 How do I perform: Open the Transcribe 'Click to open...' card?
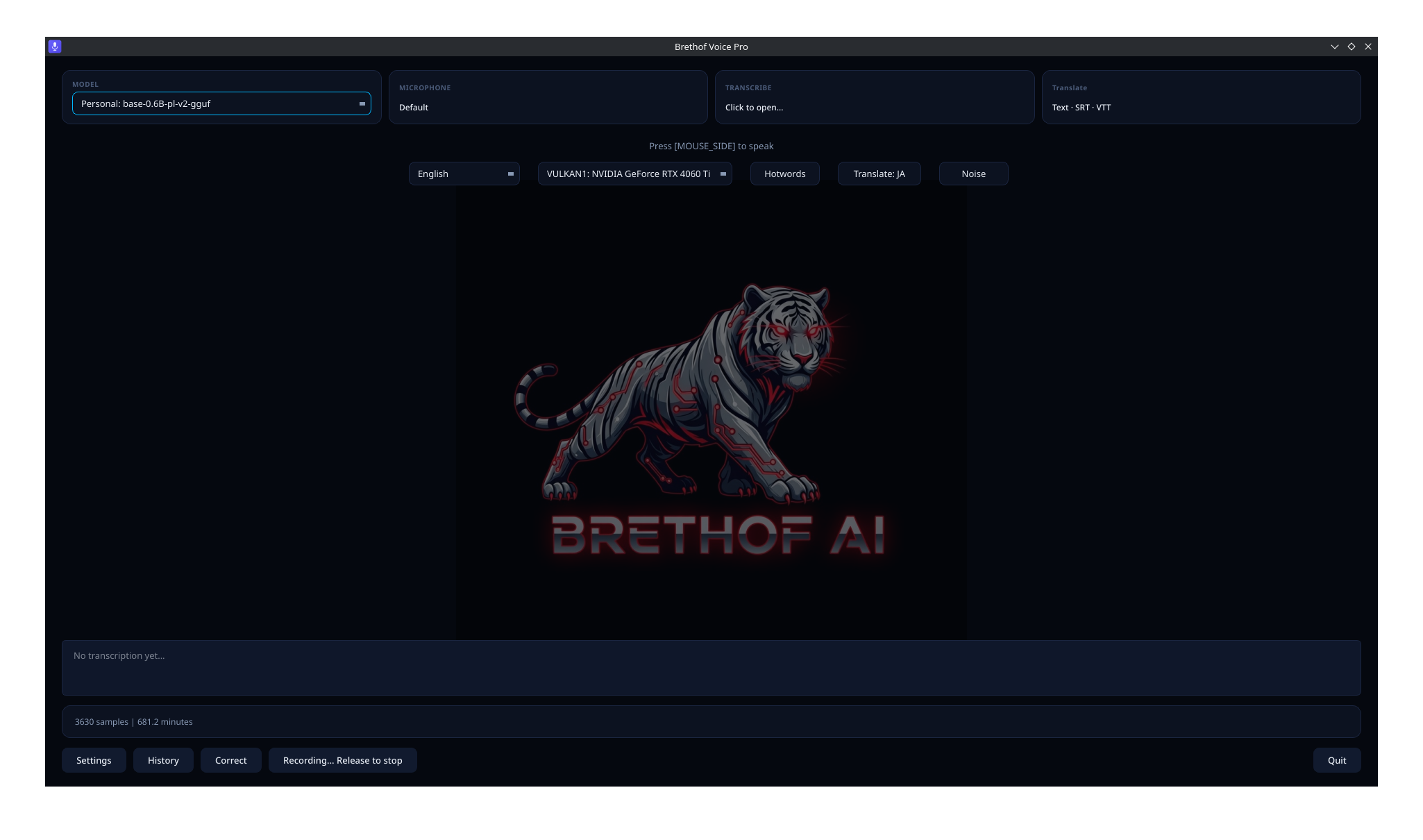point(875,97)
